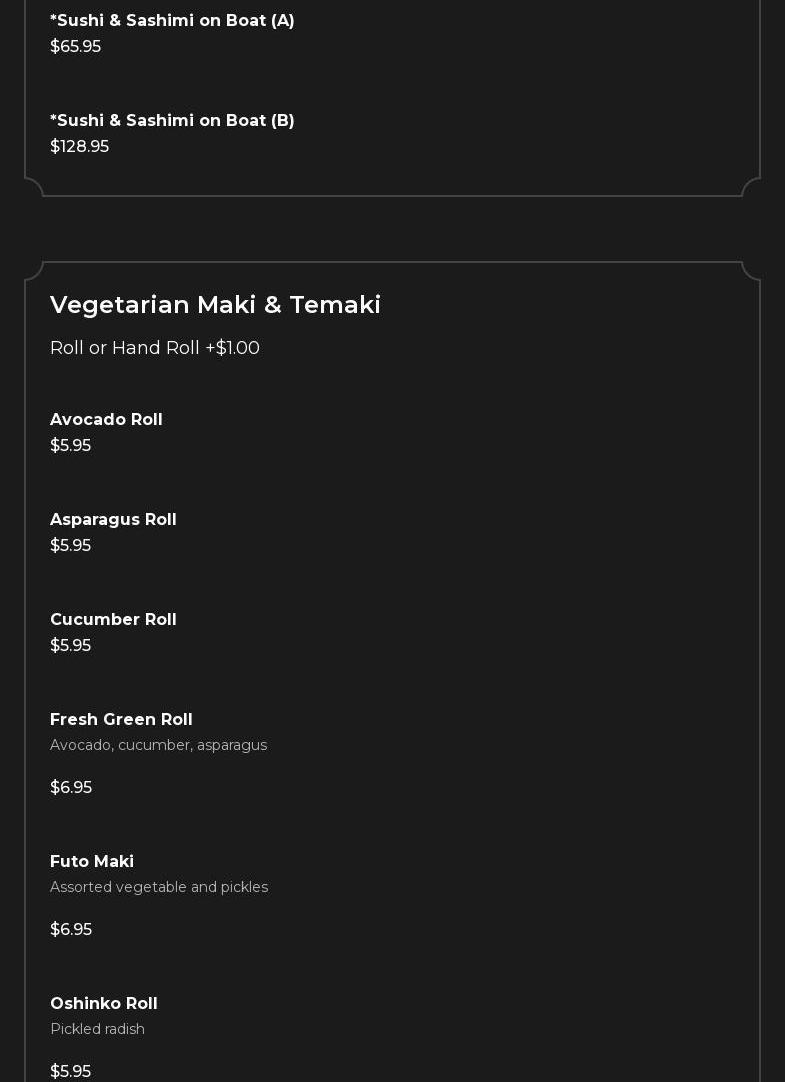The height and width of the screenshot is (1082, 785).
Task: Pick the Fresh Green Roll menu item
Action: click(121, 720)
